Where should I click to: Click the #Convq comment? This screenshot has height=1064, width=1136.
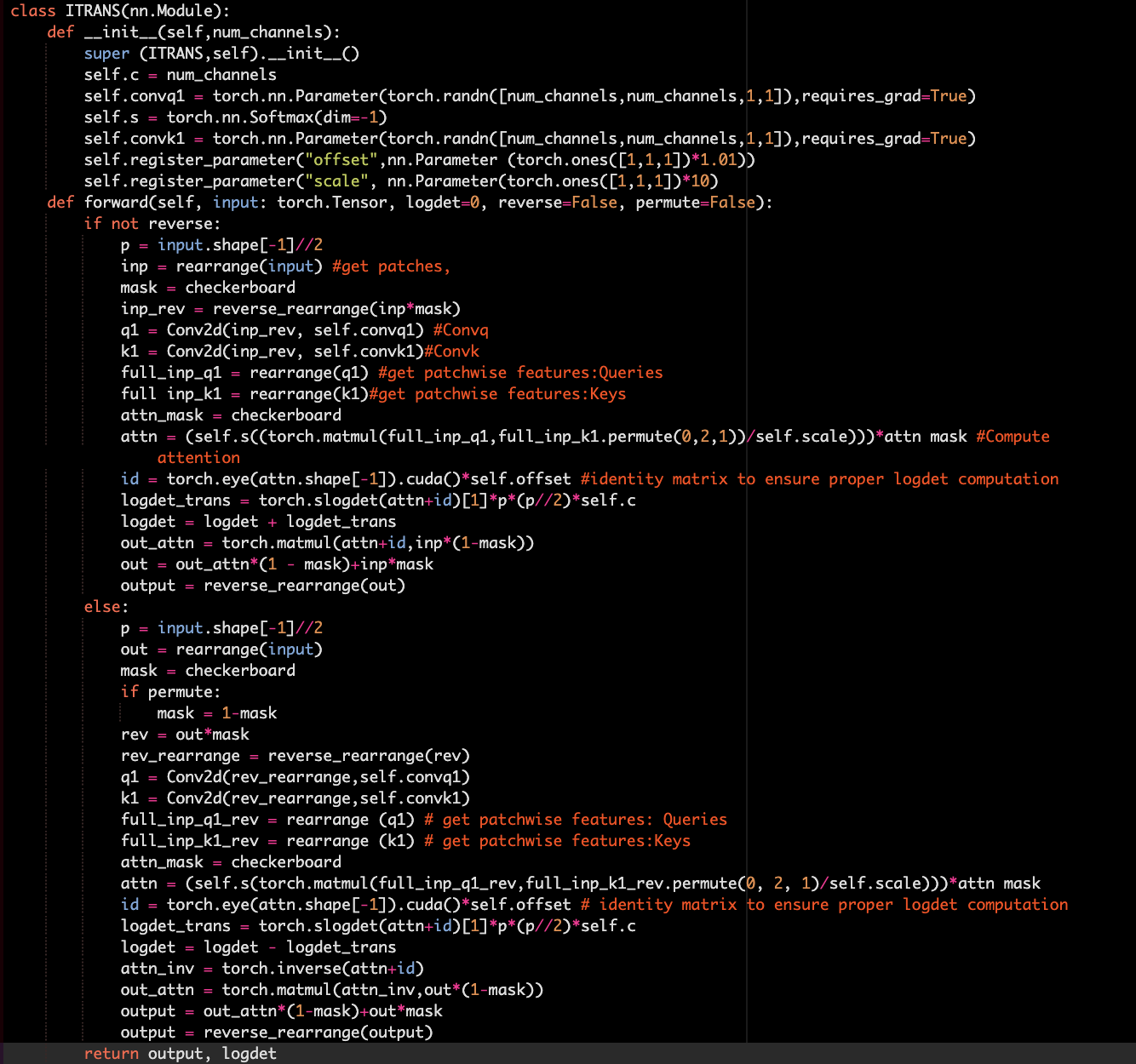point(461,330)
